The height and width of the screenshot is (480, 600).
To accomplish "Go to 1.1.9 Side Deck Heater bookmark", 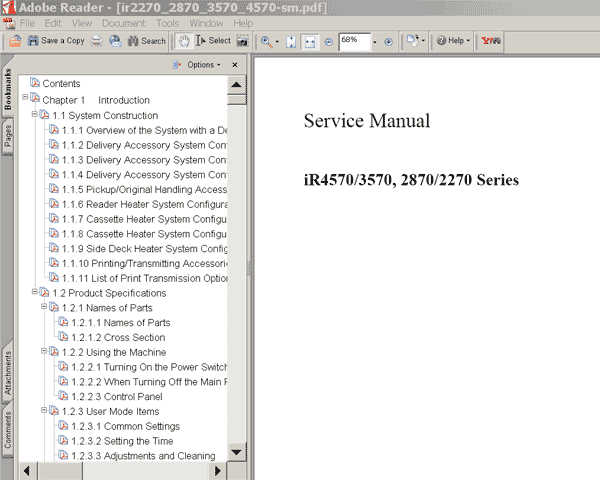I will tap(145, 249).
